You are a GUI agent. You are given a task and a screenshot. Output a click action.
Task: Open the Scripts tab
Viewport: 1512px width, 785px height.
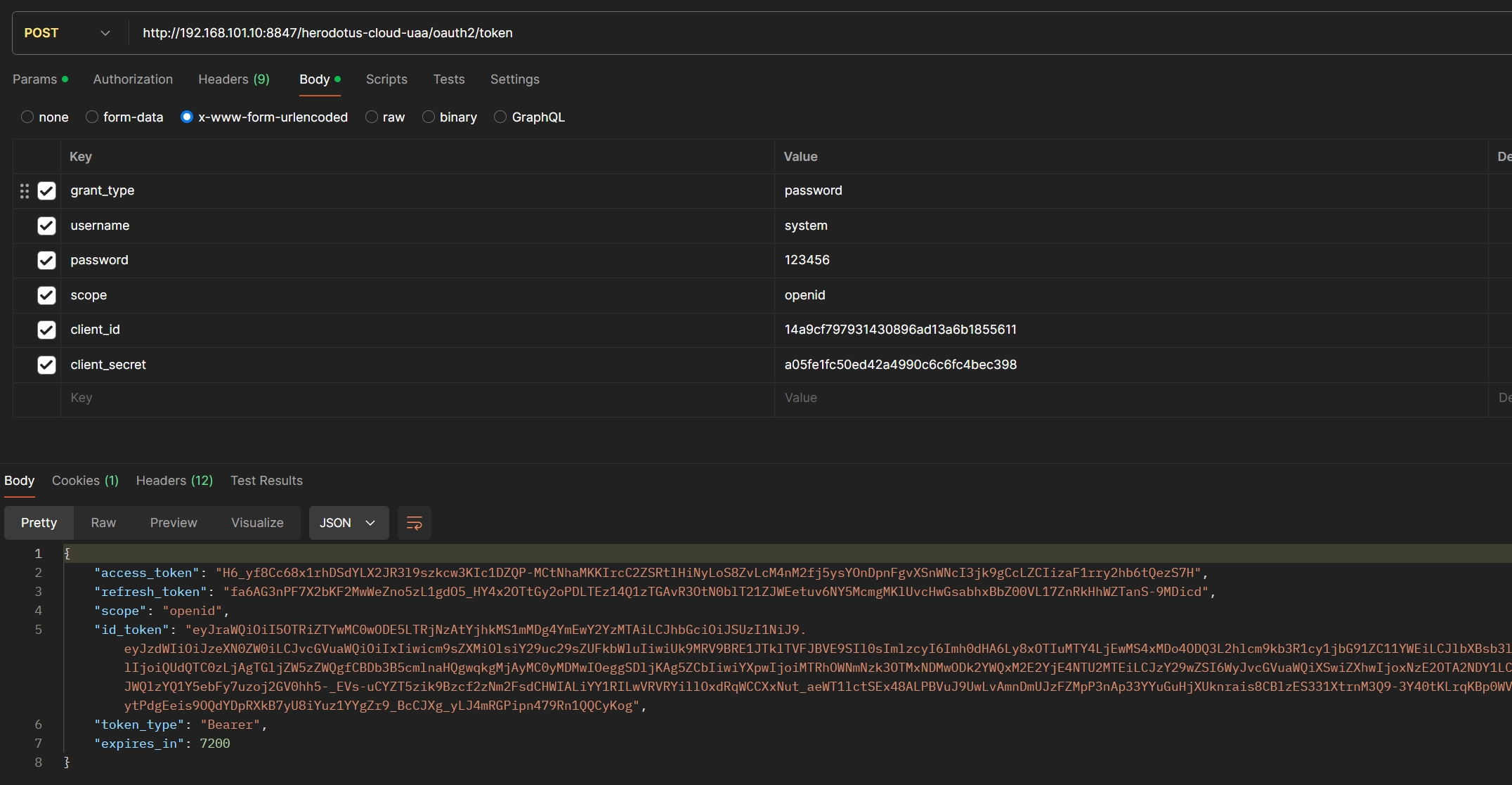click(386, 79)
